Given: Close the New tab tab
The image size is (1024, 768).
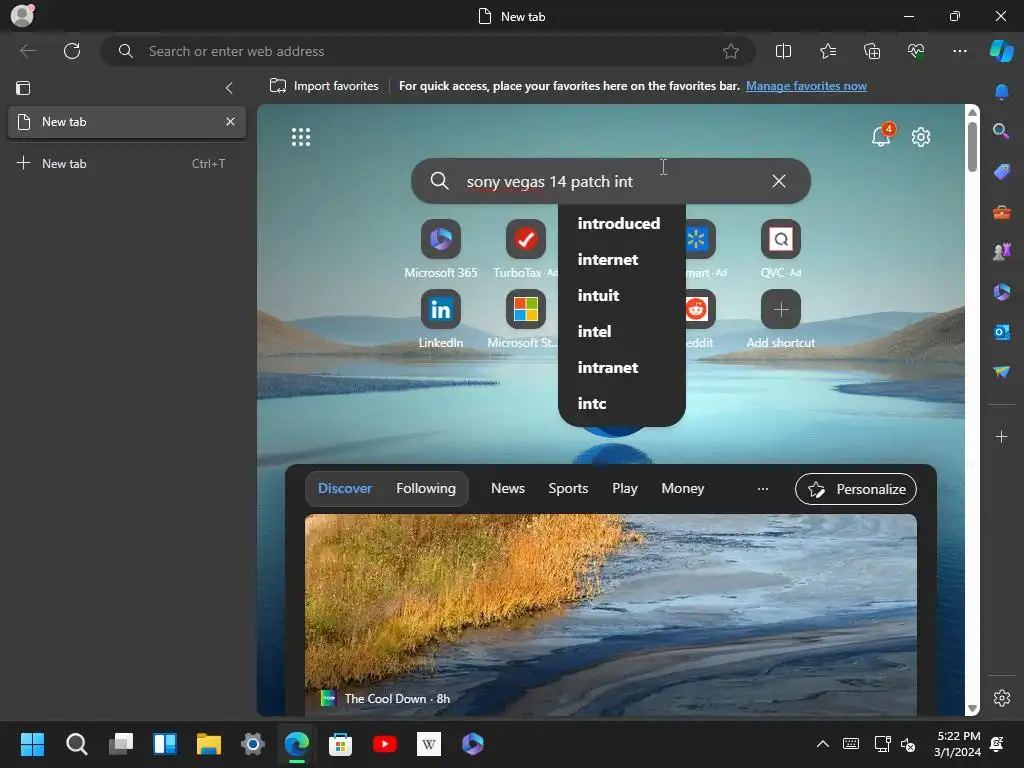Looking at the screenshot, I should (230, 121).
